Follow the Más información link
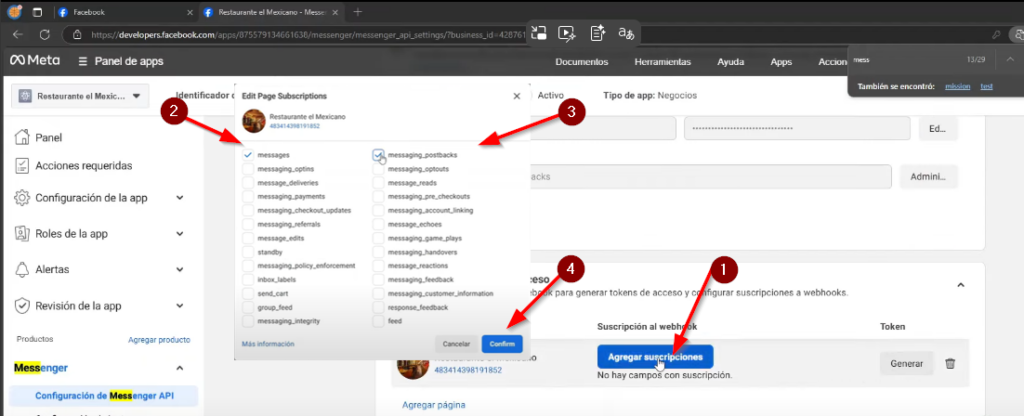 [268, 344]
